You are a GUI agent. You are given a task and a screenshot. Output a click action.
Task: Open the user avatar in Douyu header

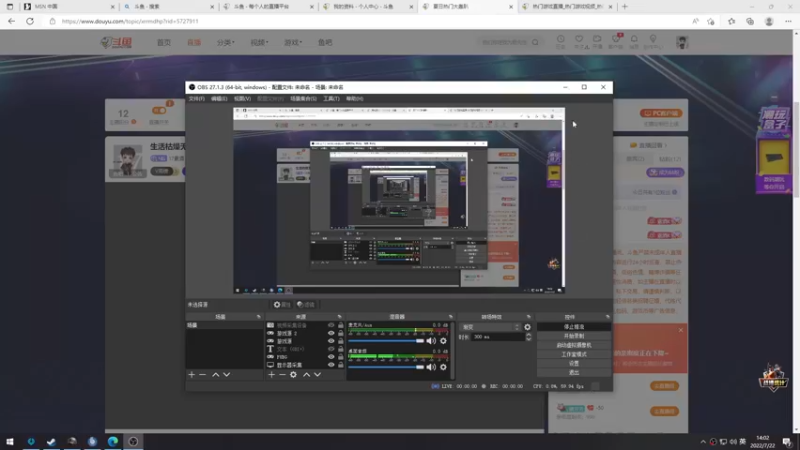(x=682, y=42)
